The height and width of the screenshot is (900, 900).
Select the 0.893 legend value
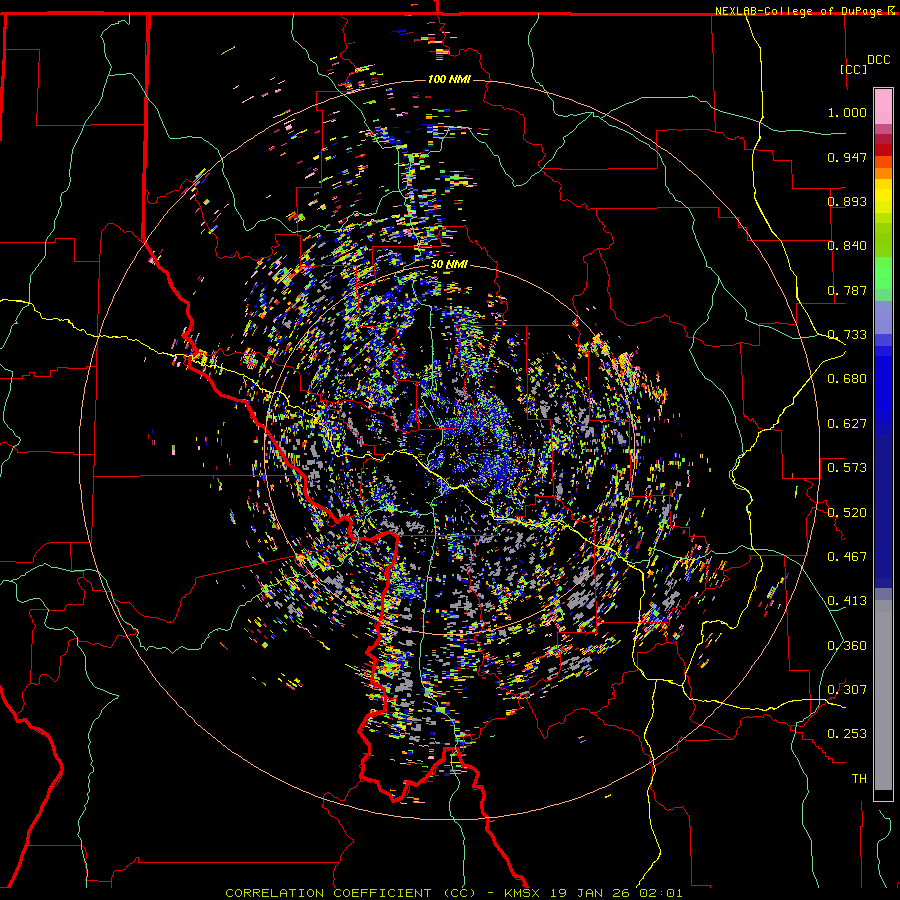click(847, 201)
